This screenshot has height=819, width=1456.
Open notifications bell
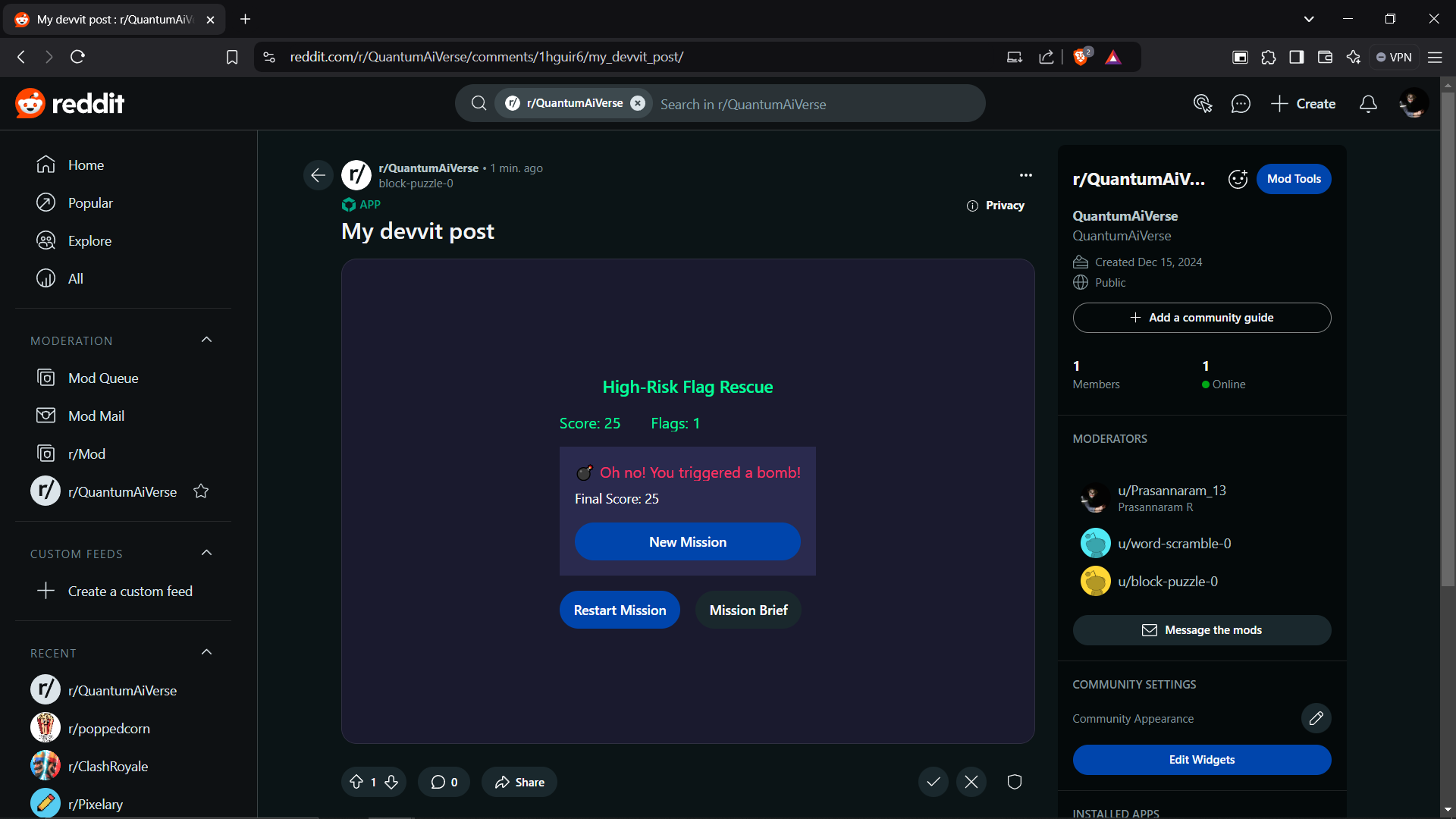(x=1368, y=104)
